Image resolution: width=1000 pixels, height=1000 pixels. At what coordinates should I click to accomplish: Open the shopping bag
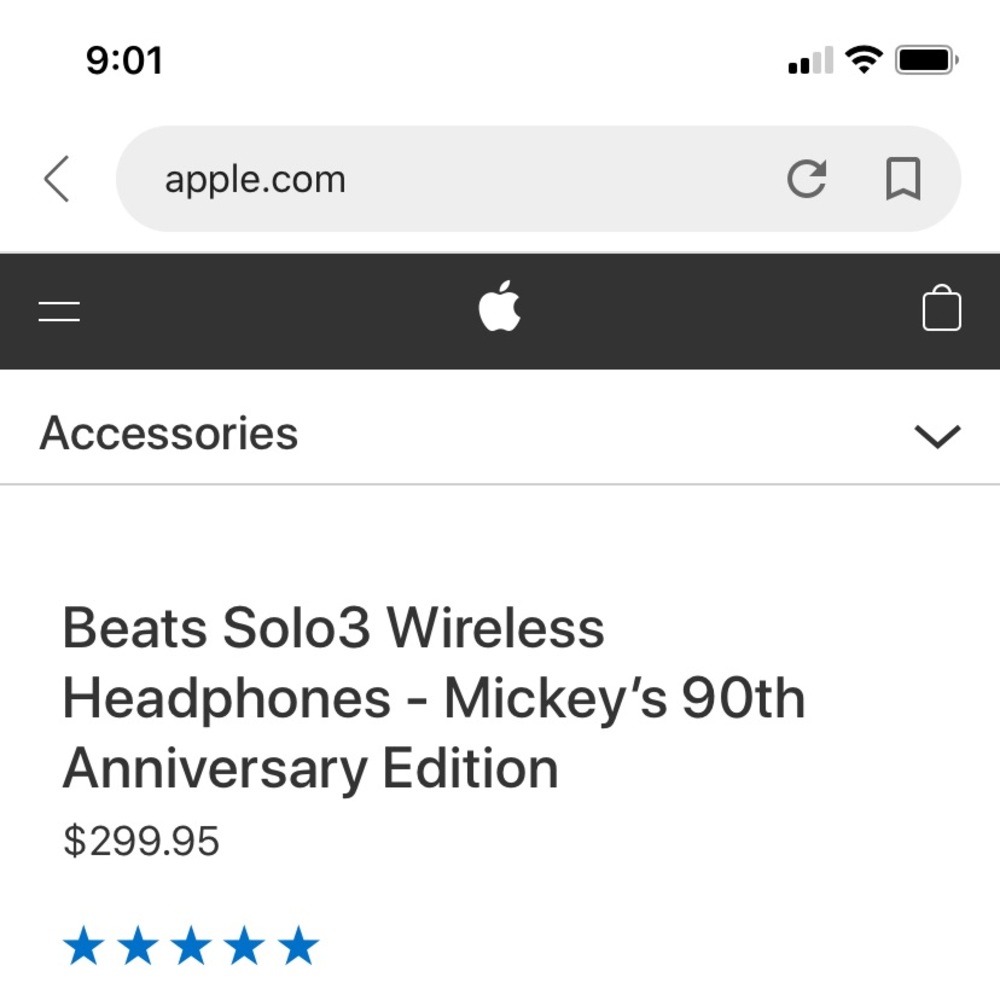pyautogui.click(x=941, y=309)
